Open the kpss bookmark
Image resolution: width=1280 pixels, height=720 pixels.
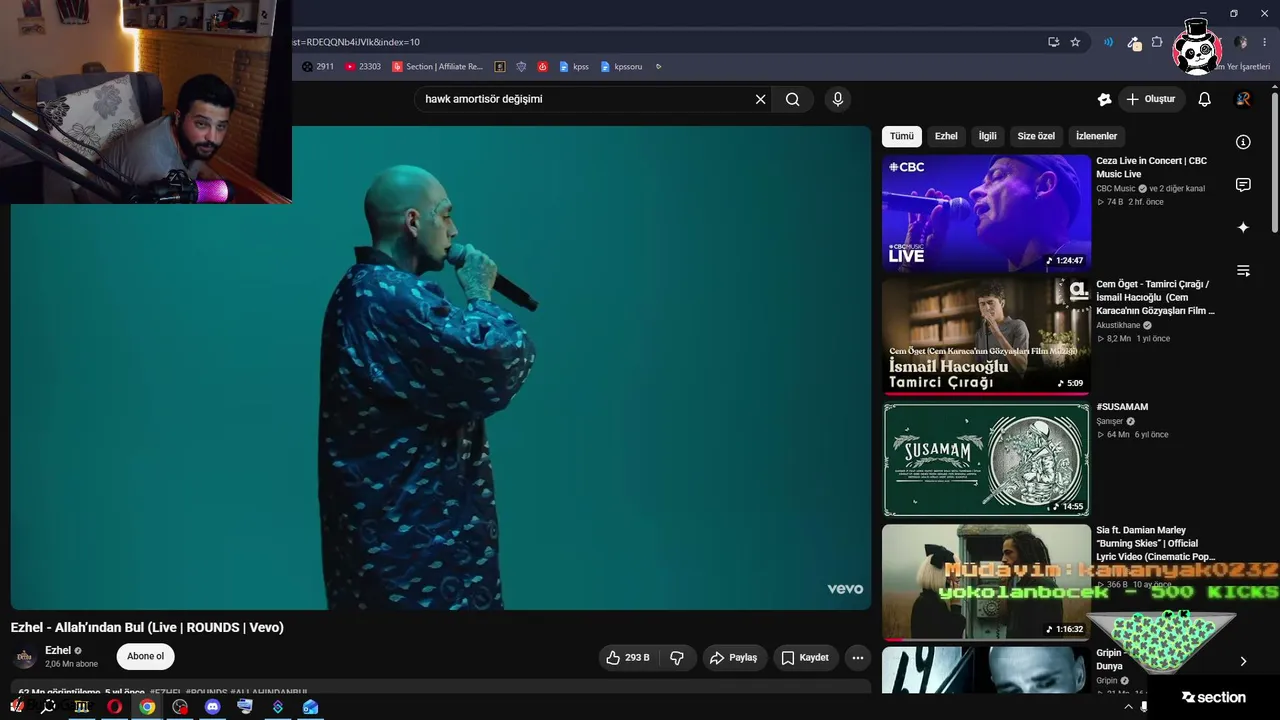574,67
